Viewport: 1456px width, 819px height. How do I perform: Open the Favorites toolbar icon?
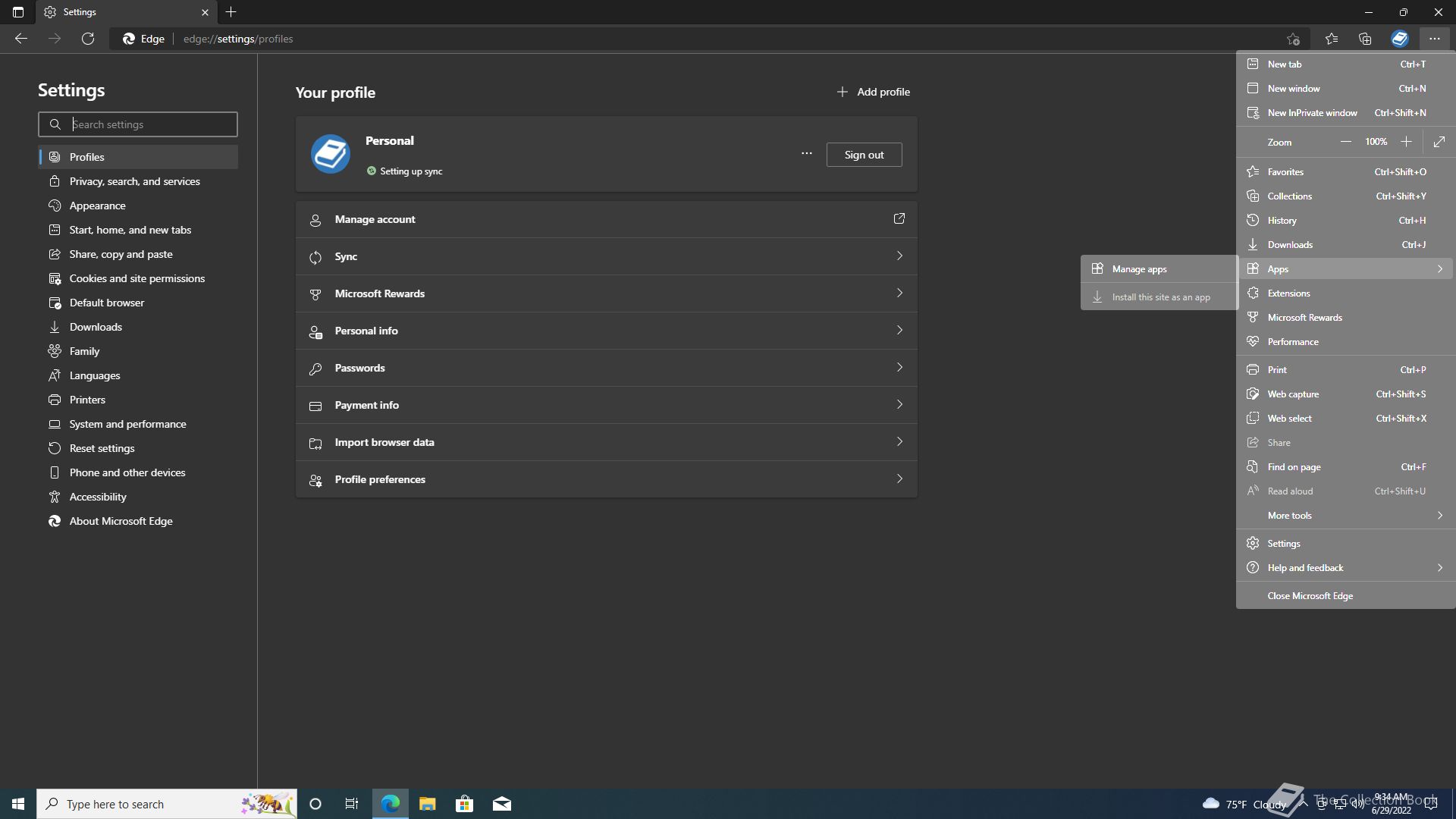[1332, 39]
